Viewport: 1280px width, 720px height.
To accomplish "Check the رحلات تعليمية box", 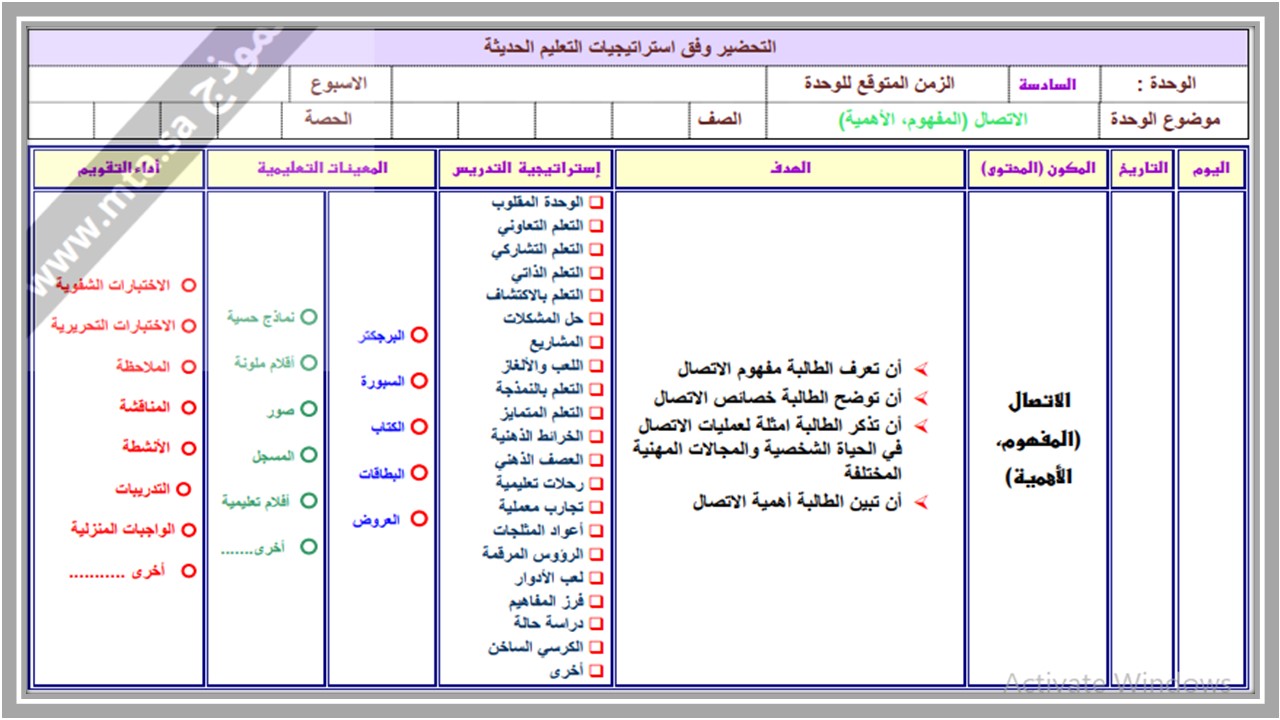I will pyautogui.click(x=596, y=484).
